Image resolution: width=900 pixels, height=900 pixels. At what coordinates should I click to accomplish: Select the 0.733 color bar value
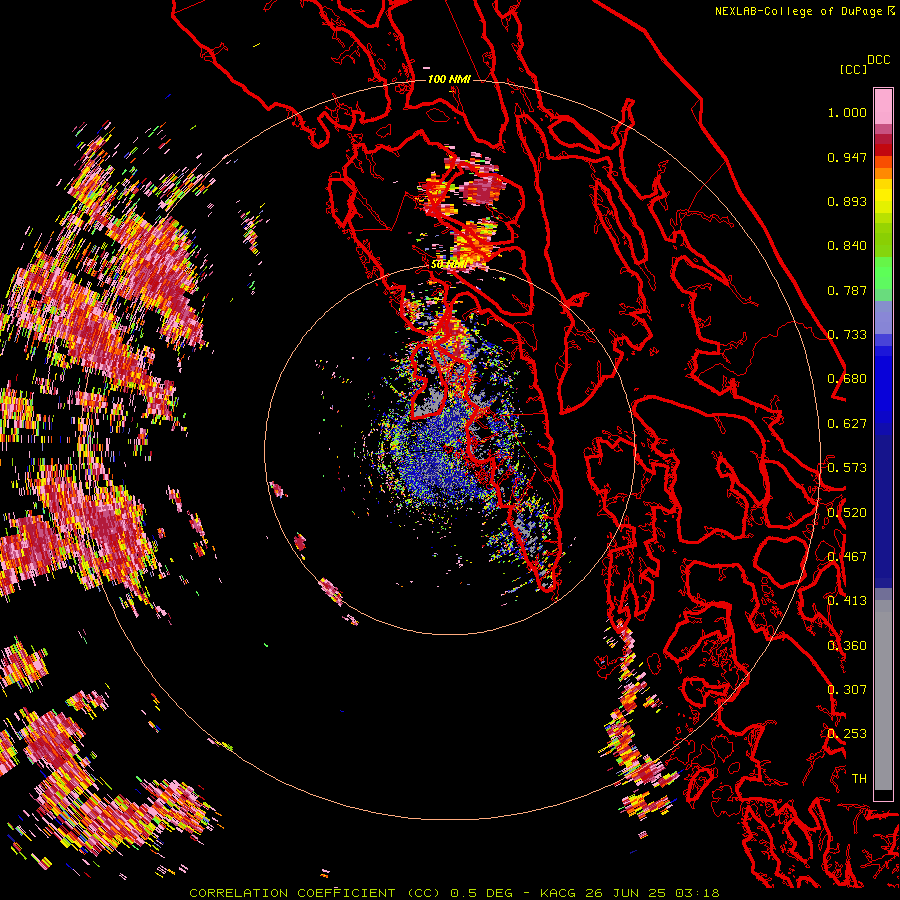click(847, 335)
